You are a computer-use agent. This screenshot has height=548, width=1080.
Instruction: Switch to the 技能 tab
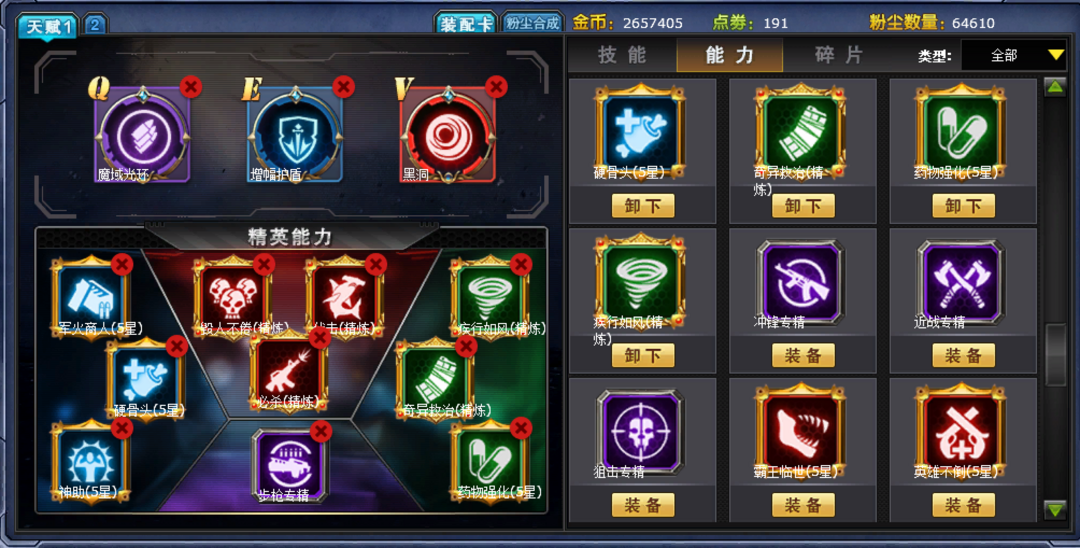pyautogui.click(x=622, y=55)
